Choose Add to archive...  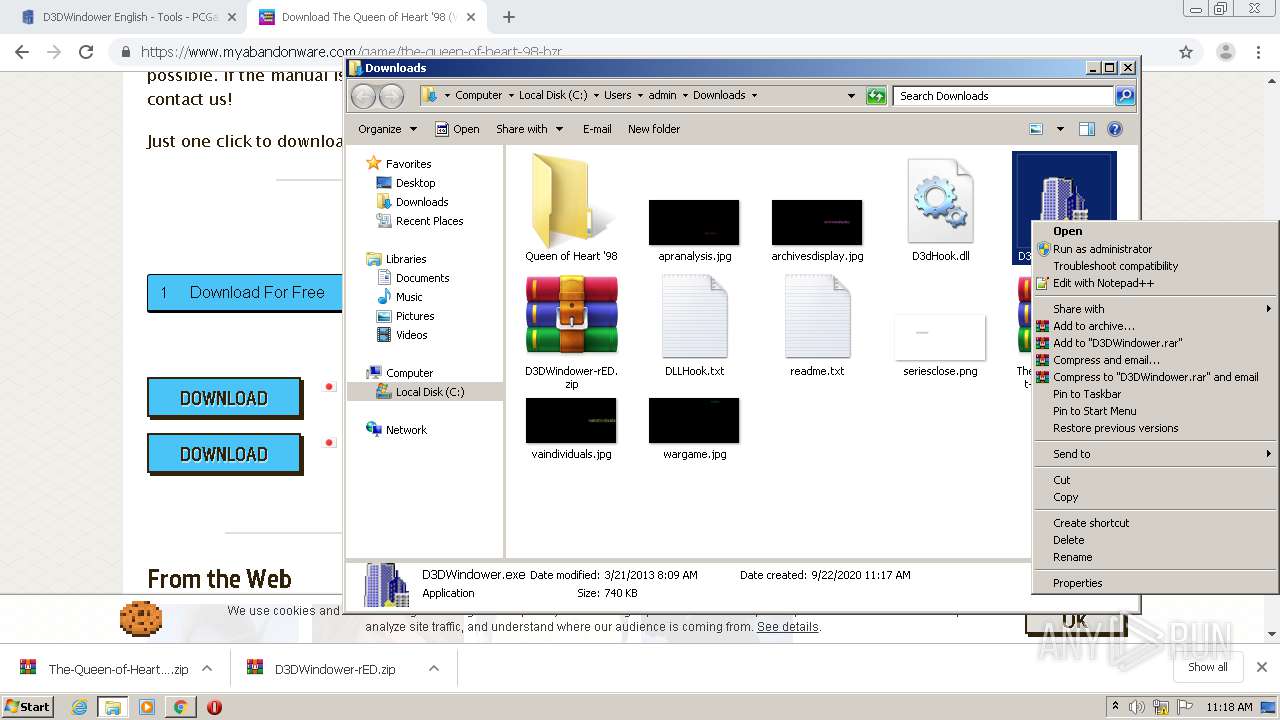point(1155,326)
